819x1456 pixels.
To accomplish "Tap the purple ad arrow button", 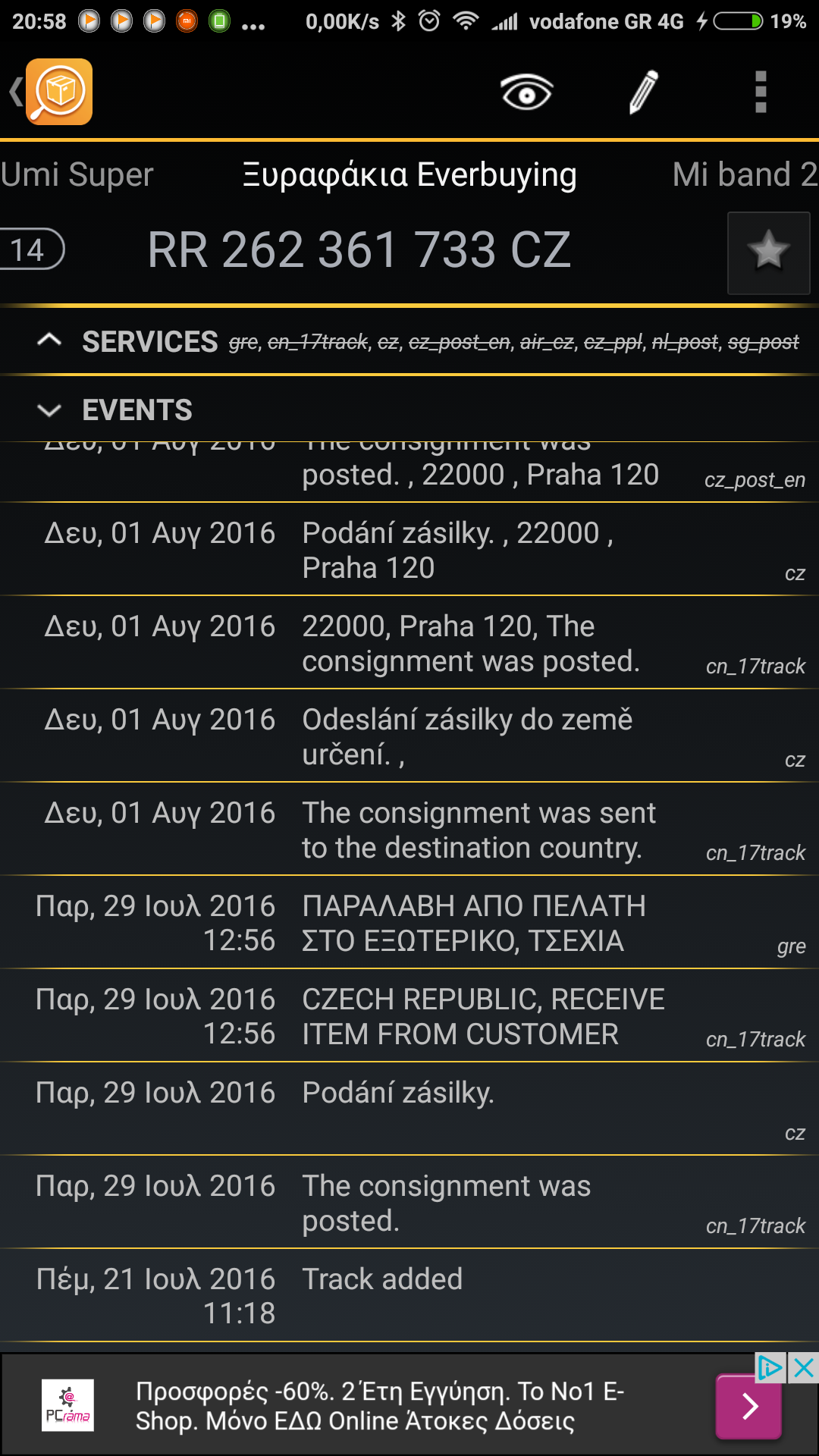I will 748,1406.
